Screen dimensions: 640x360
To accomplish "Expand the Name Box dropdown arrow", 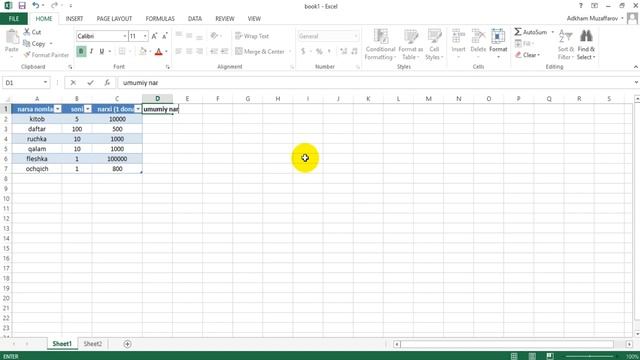I will click(x=45, y=83).
